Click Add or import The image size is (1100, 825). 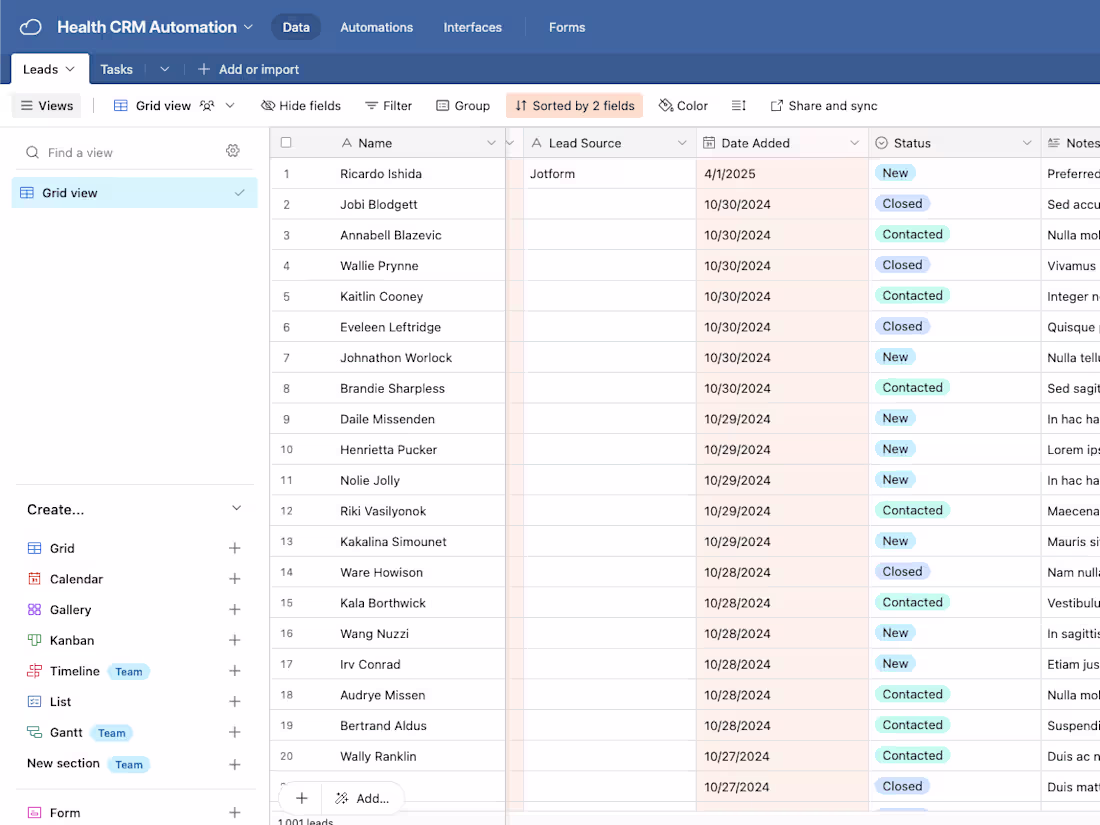pos(248,68)
